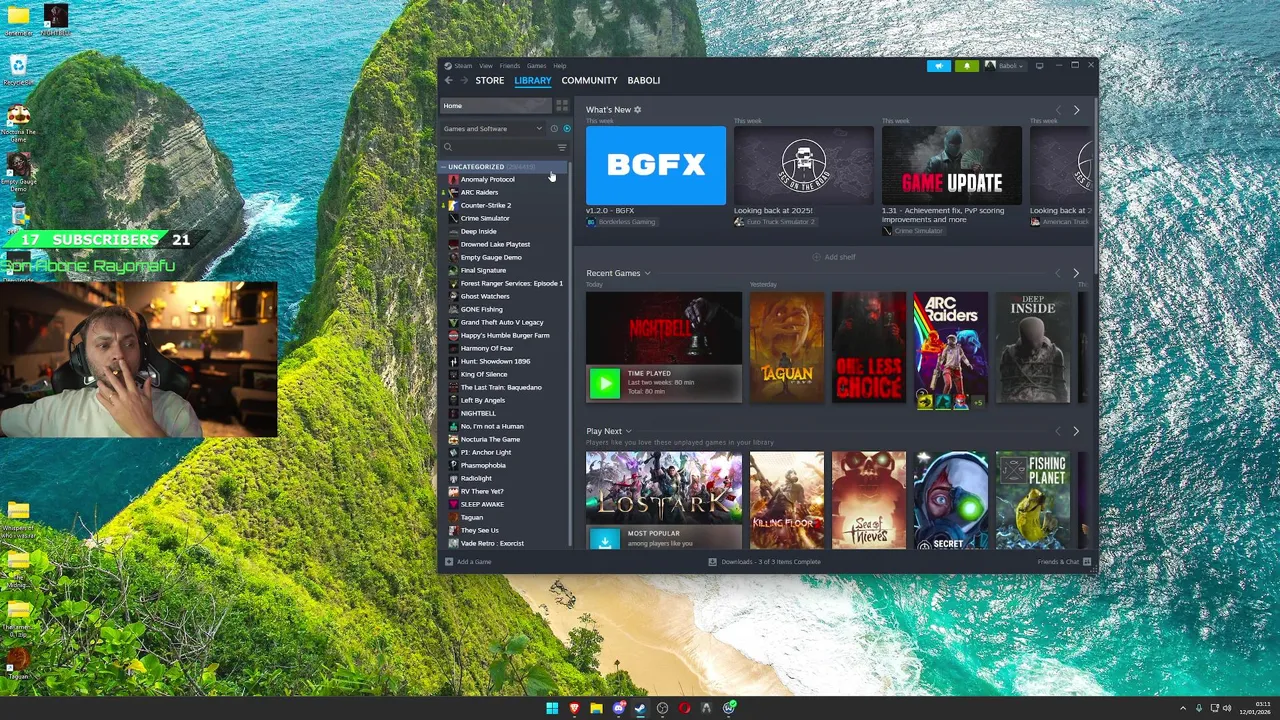The height and width of the screenshot is (720, 1280).
Task: Select Anomaly Protocol in the library list
Action: 487,179
